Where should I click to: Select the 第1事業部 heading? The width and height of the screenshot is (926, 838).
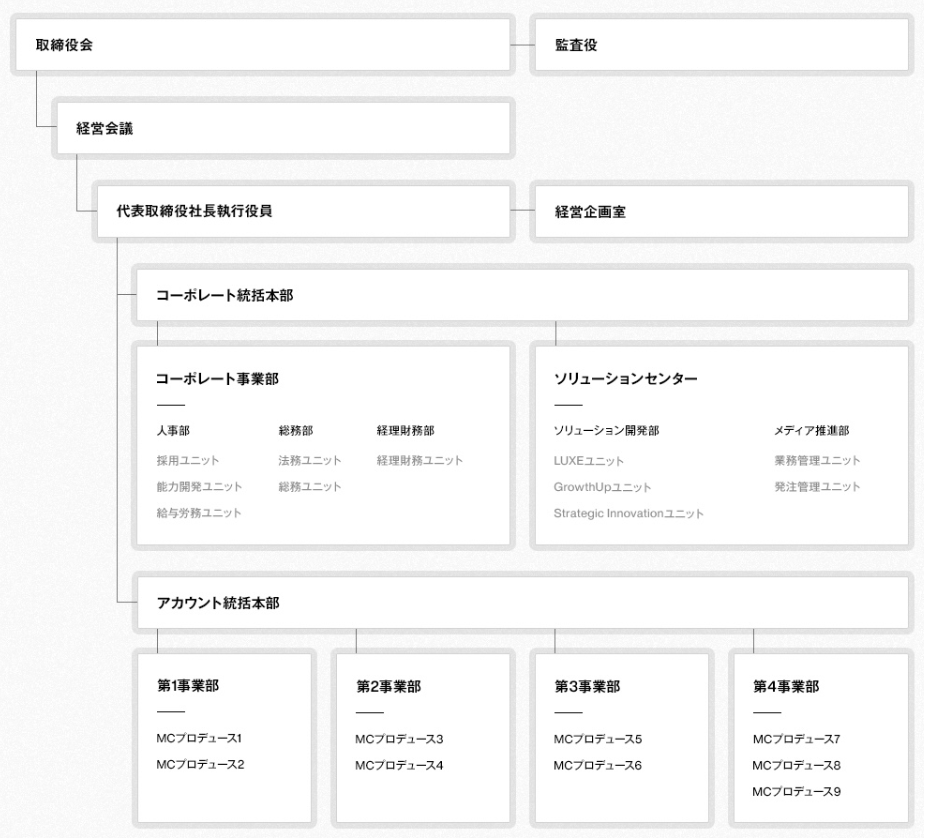click(188, 686)
